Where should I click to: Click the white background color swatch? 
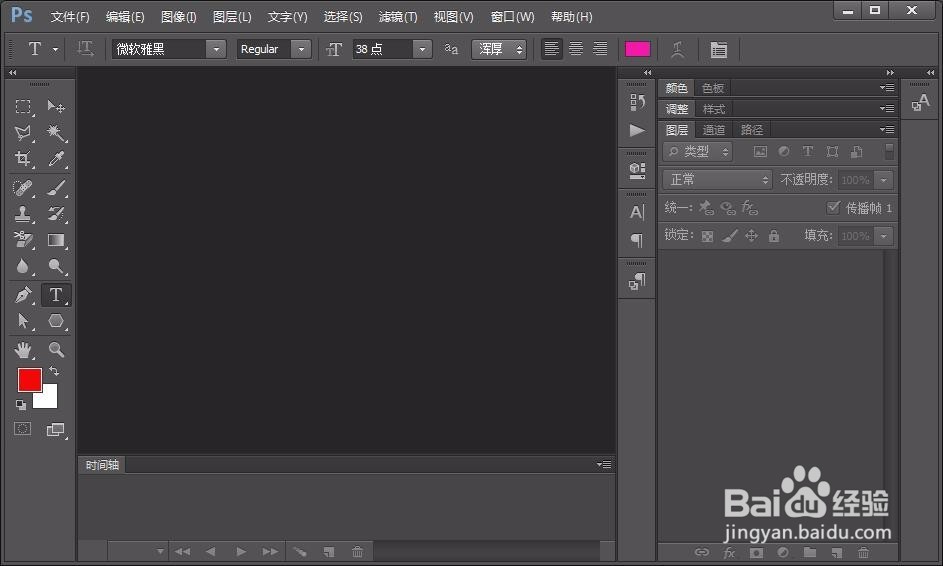point(48,398)
